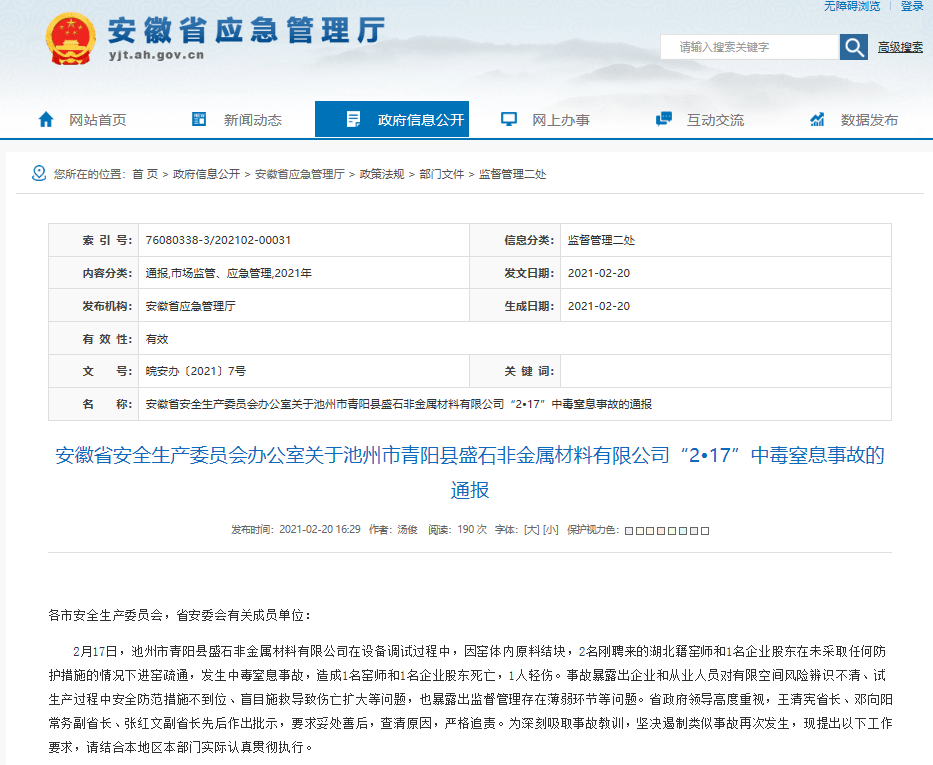Screen dimensions: 933x765
Task: Click the site title 安徽省应急管理厅
Action: pyautogui.click(x=246, y=30)
